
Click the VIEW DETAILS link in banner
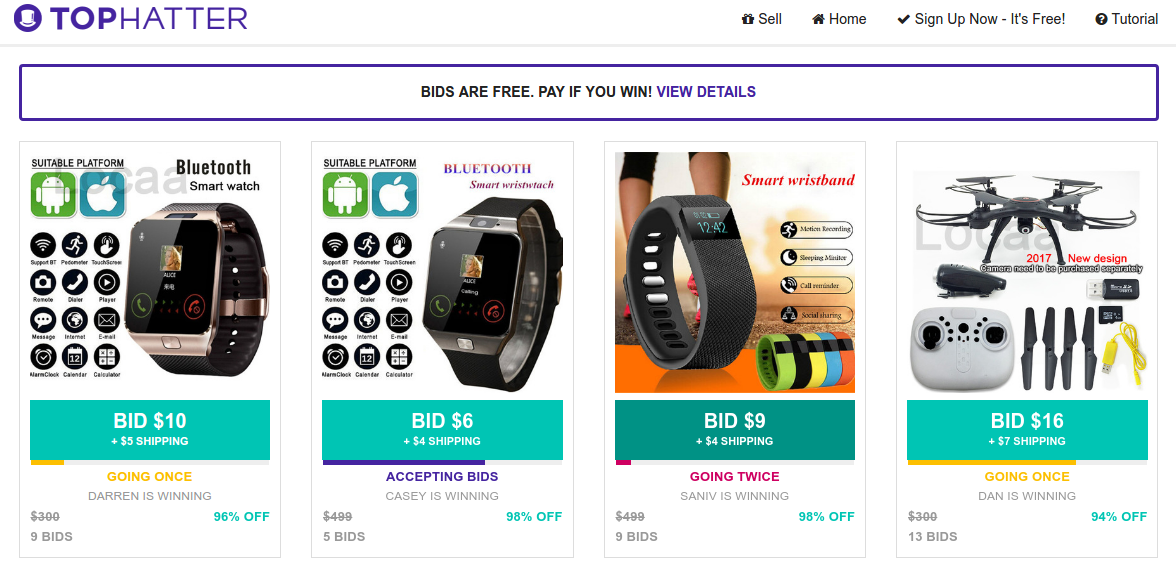click(x=706, y=92)
